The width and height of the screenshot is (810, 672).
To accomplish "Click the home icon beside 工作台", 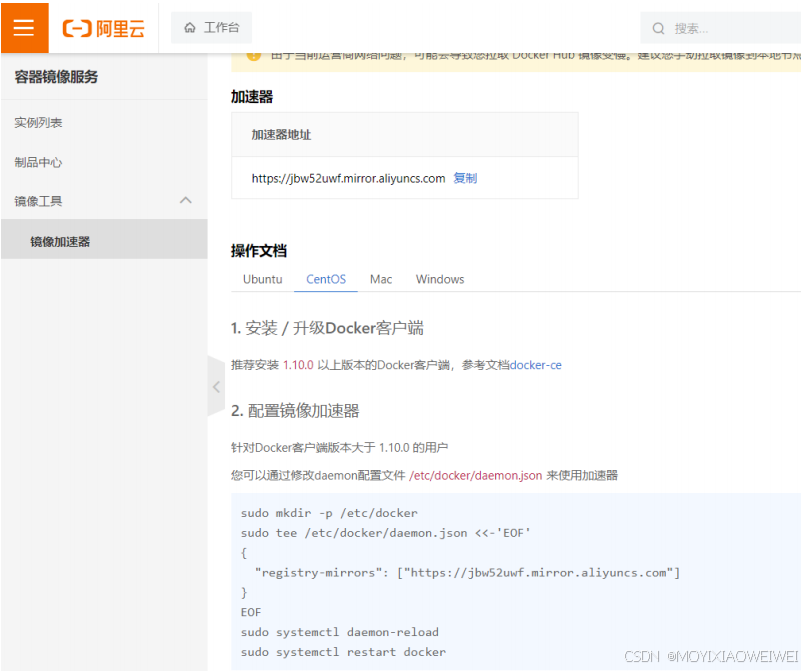I will (x=190, y=27).
